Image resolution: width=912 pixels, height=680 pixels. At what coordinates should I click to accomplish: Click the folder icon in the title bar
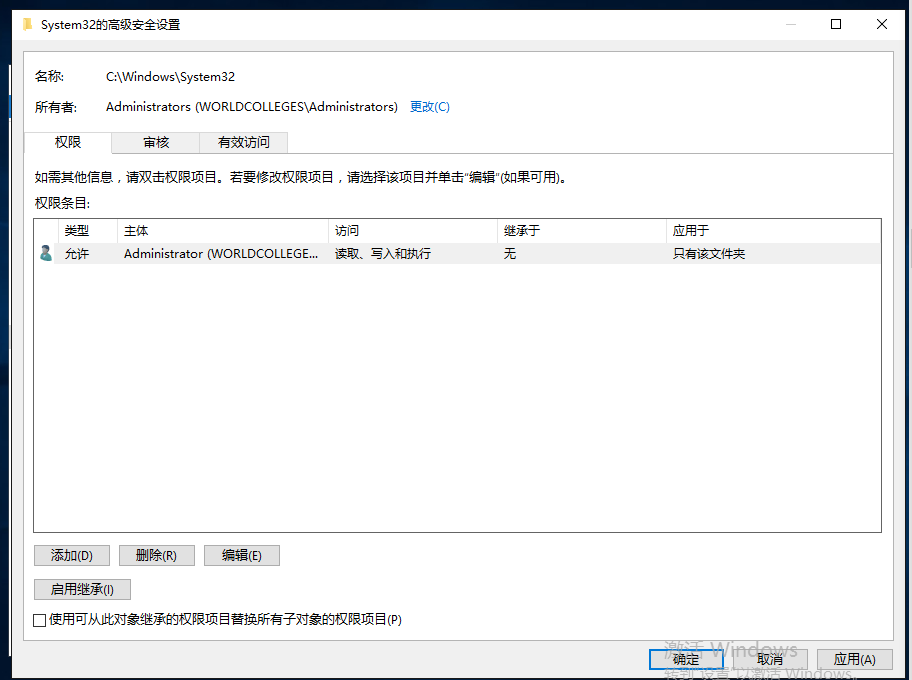pyautogui.click(x=27, y=23)
